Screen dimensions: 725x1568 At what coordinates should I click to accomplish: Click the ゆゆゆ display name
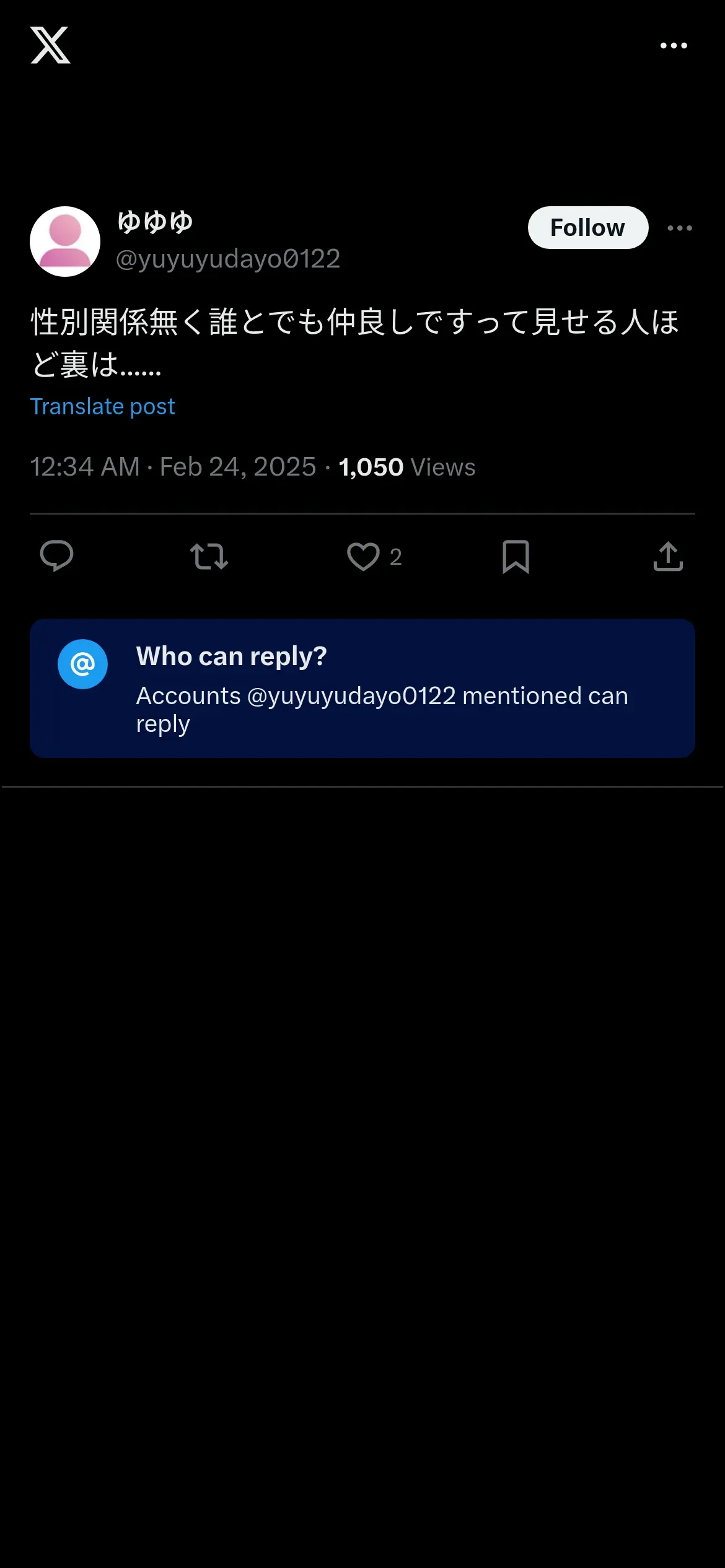[x=155, y=222]
